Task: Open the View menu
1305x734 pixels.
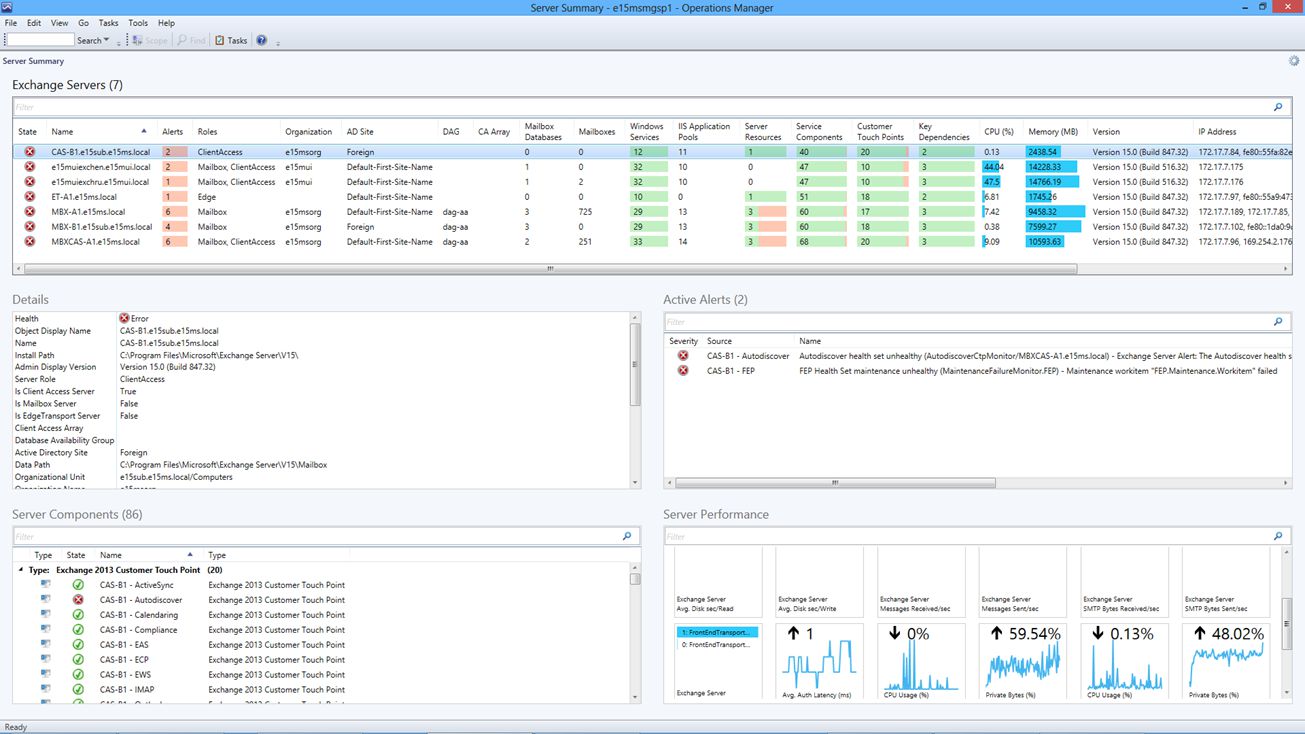Action: click(x=60, y=23)
